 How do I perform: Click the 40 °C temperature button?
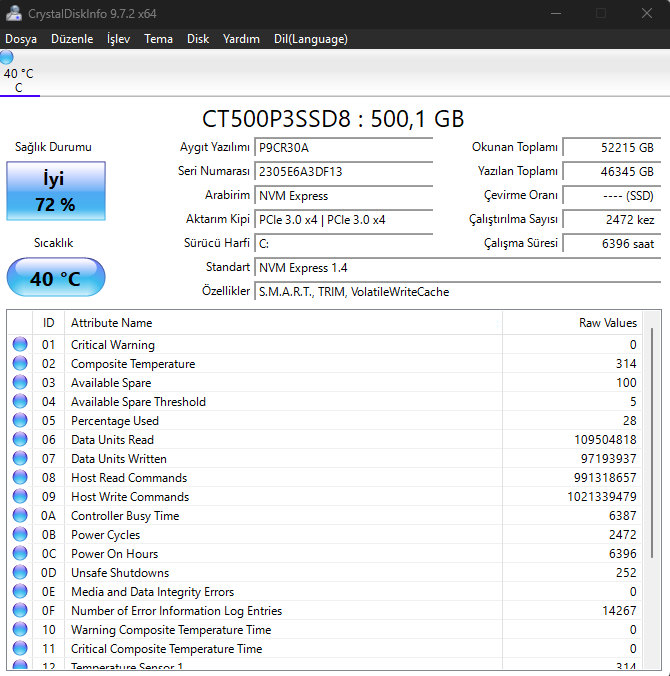pos(56,277)
